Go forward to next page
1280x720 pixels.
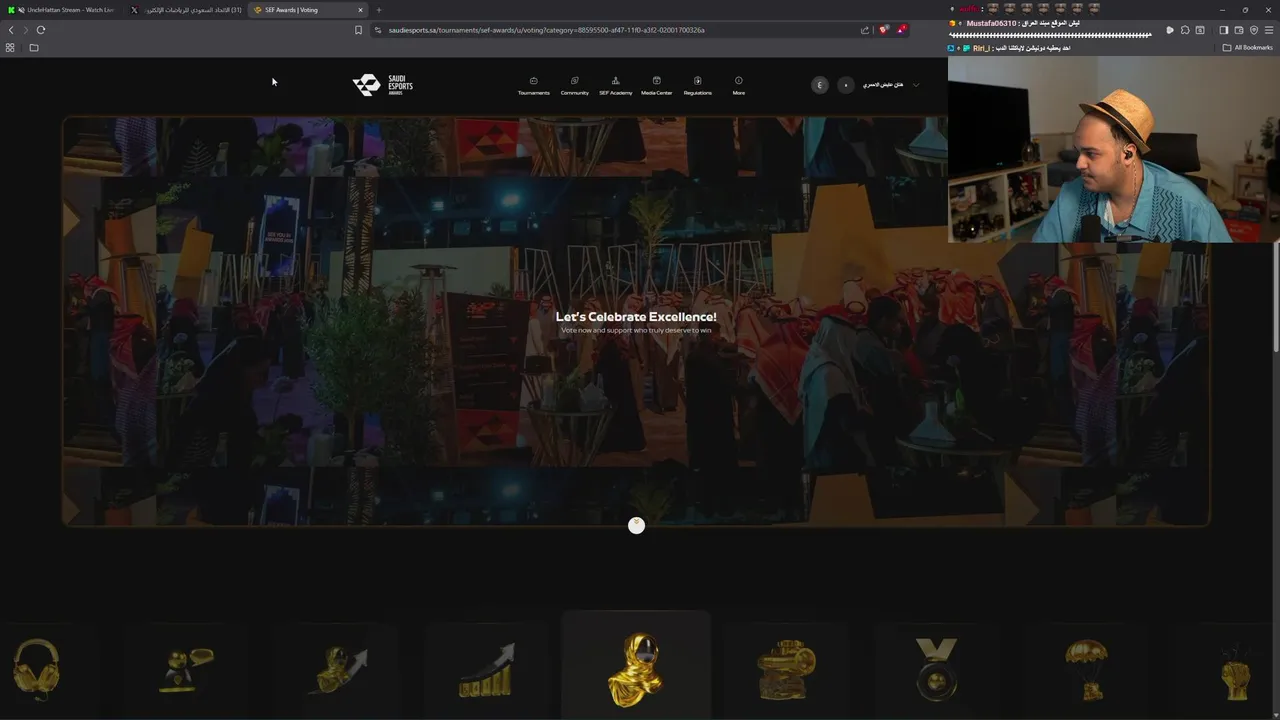26,30
